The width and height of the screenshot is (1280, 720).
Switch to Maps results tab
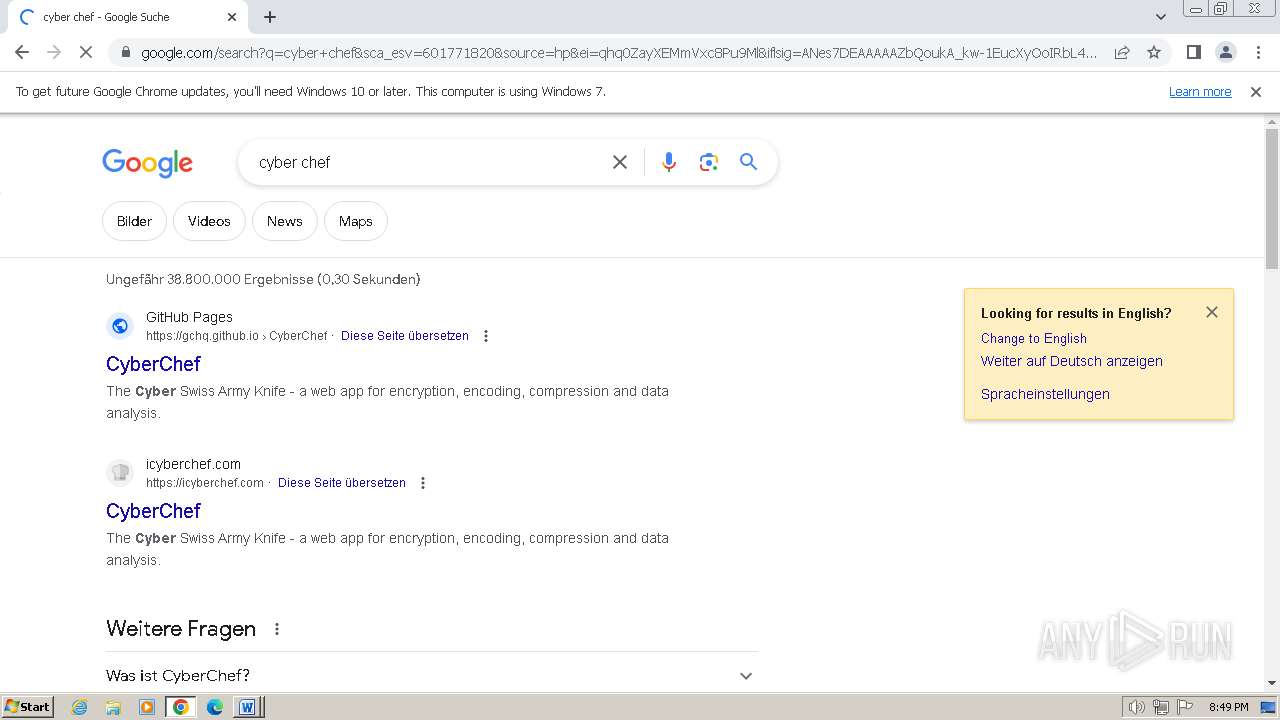[355, 221]
